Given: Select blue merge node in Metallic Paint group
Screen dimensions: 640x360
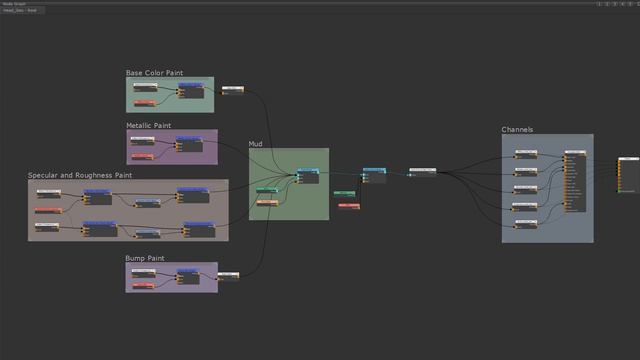Looking at the screenshot, I should coord(189,144).
